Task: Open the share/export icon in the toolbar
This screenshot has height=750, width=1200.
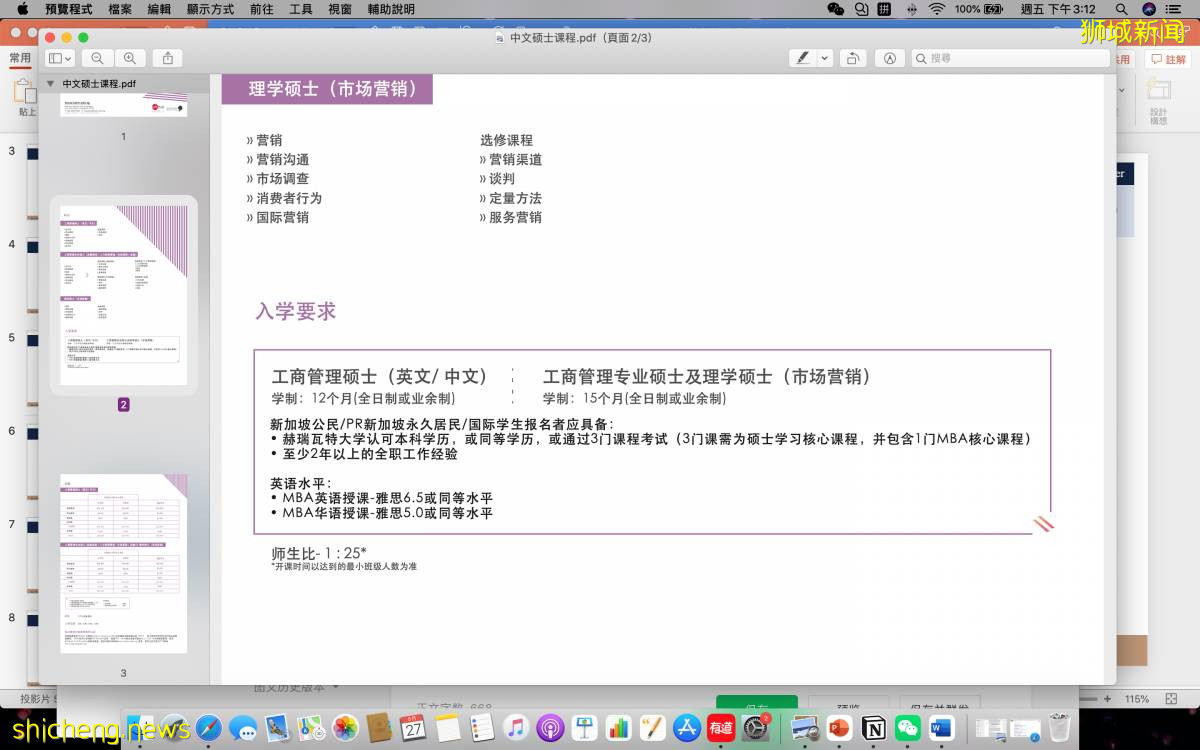Action: tap(168, 58)
